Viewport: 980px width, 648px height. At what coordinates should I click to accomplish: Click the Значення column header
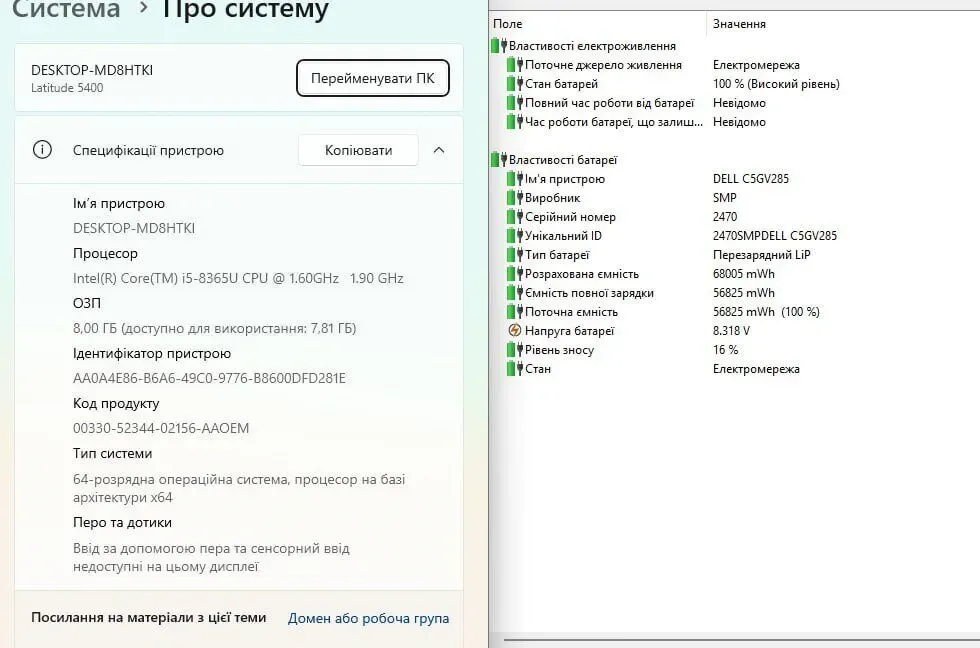(x=740, y=23)
